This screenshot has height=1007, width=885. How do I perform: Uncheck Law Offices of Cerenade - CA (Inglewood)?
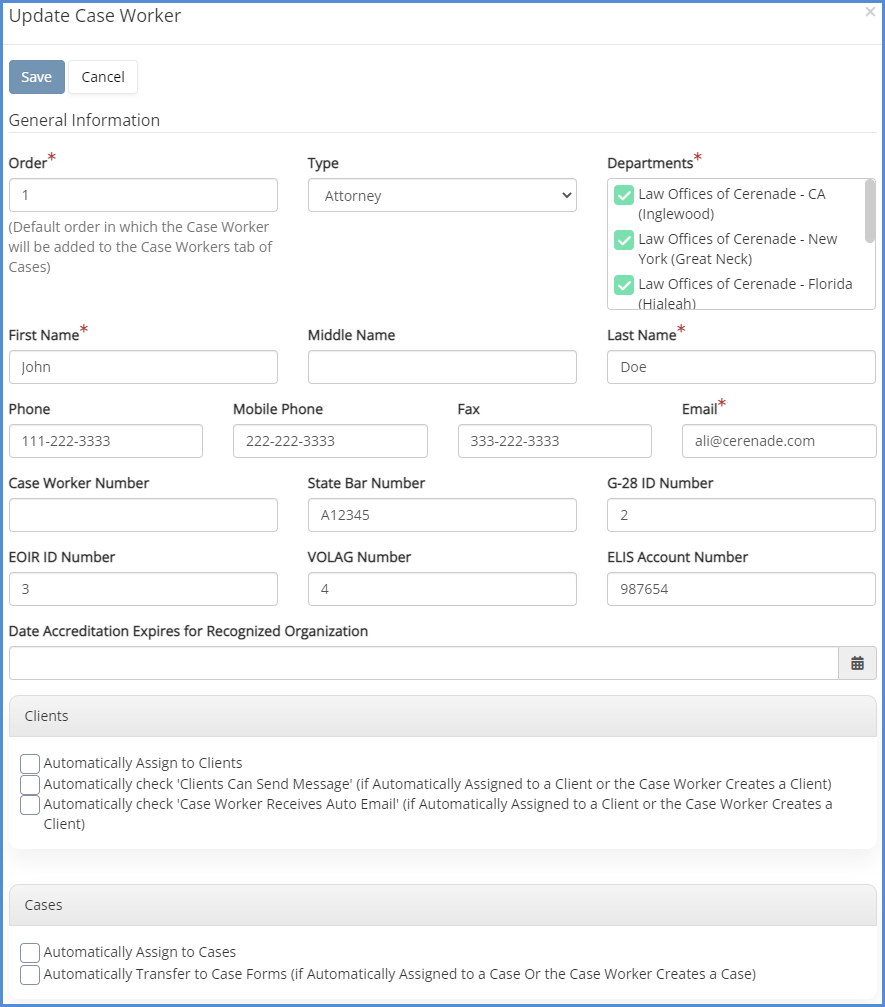[x=624, y=195]
